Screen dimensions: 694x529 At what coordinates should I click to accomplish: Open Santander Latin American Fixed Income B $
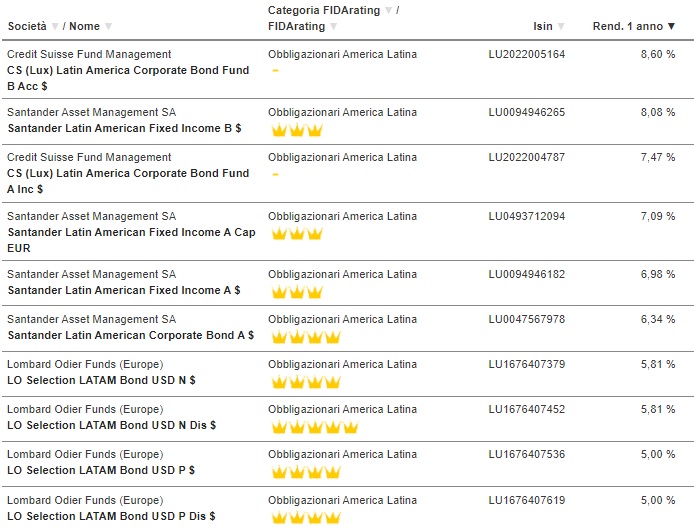124,128
